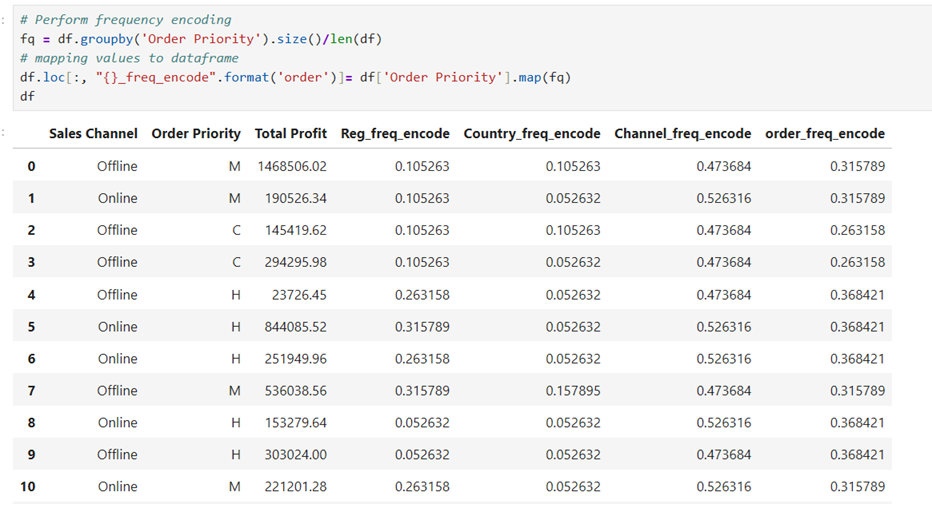Click the Total Profit cell 844085.52
This screenshot has height=507, width=932.
click(295, 327)
